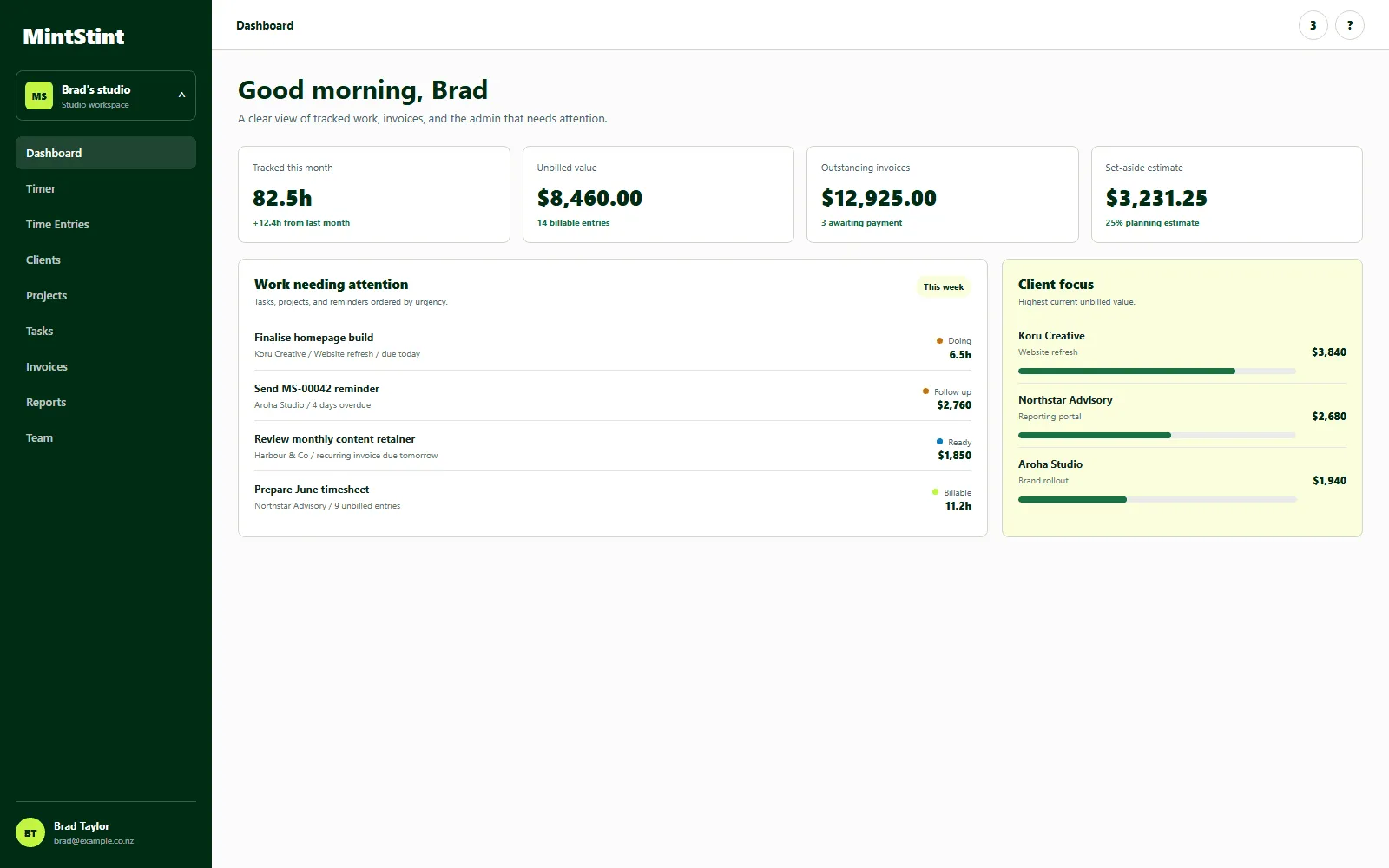The height and width of the screenshot is (868, 1389).
Task: Click the $1,940 unbilled amount
Action: [x=1329, y=481]
